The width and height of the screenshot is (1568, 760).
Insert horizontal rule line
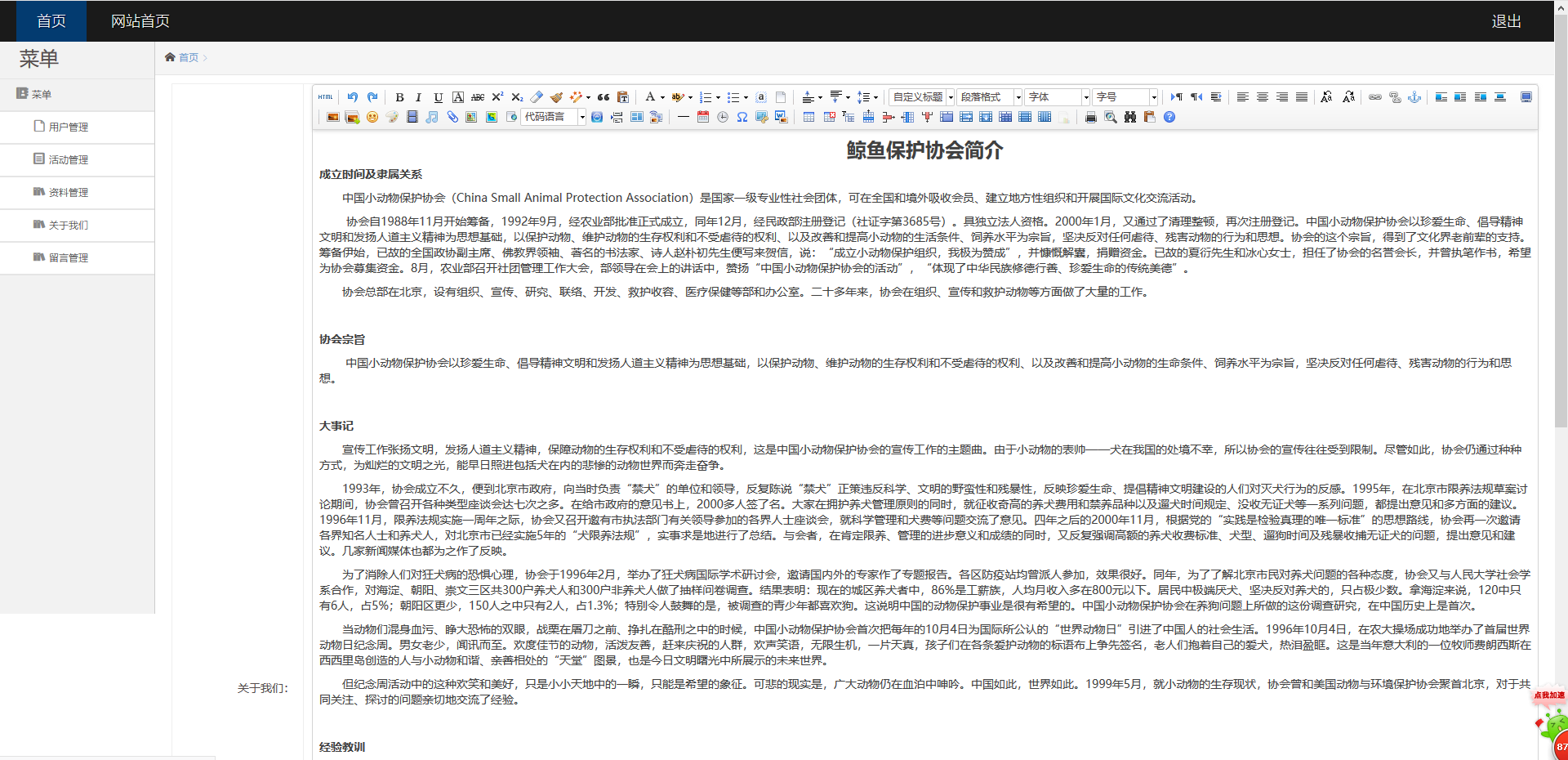coord(684,117)
